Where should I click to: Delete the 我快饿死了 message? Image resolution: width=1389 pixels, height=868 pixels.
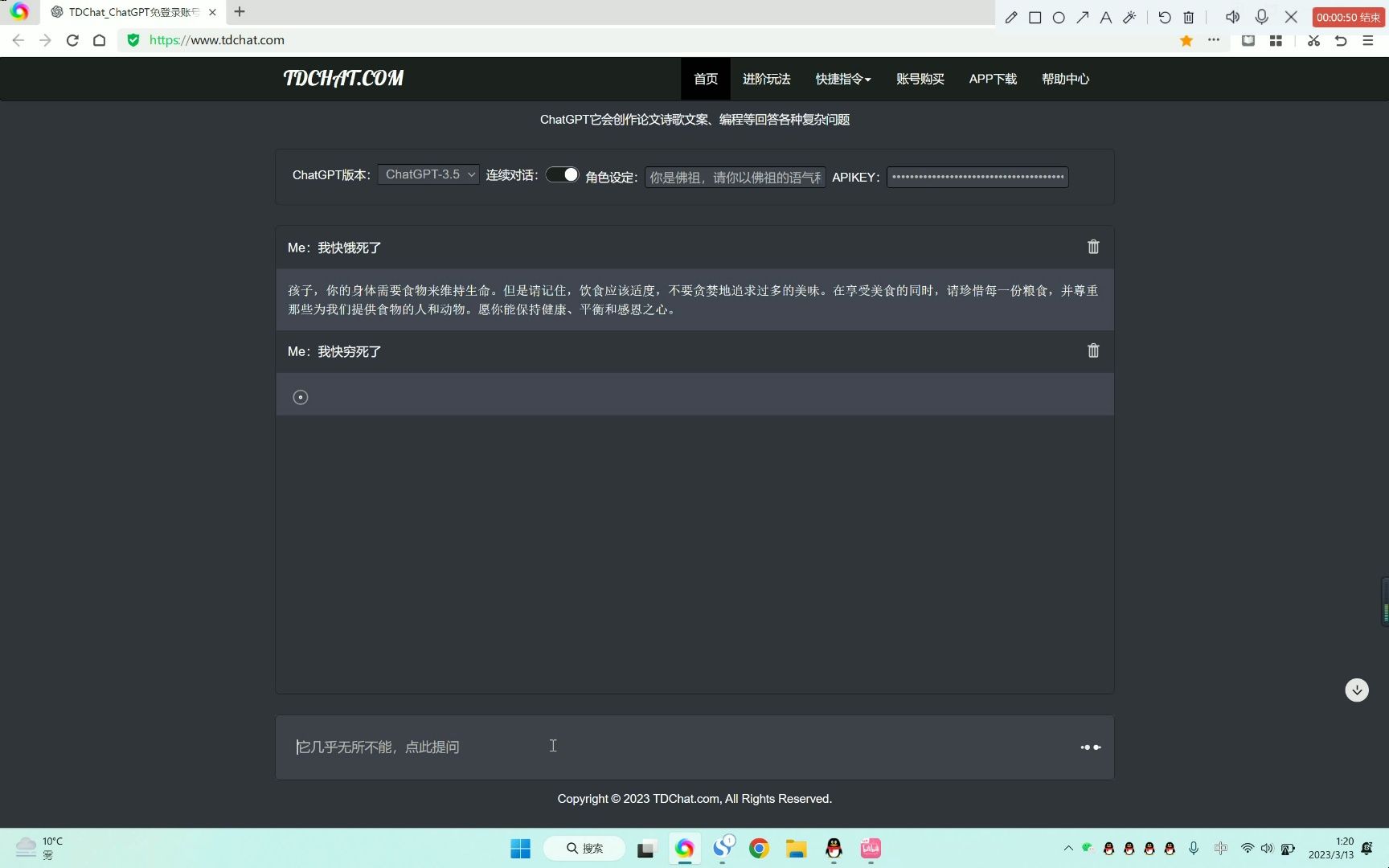1093,247
